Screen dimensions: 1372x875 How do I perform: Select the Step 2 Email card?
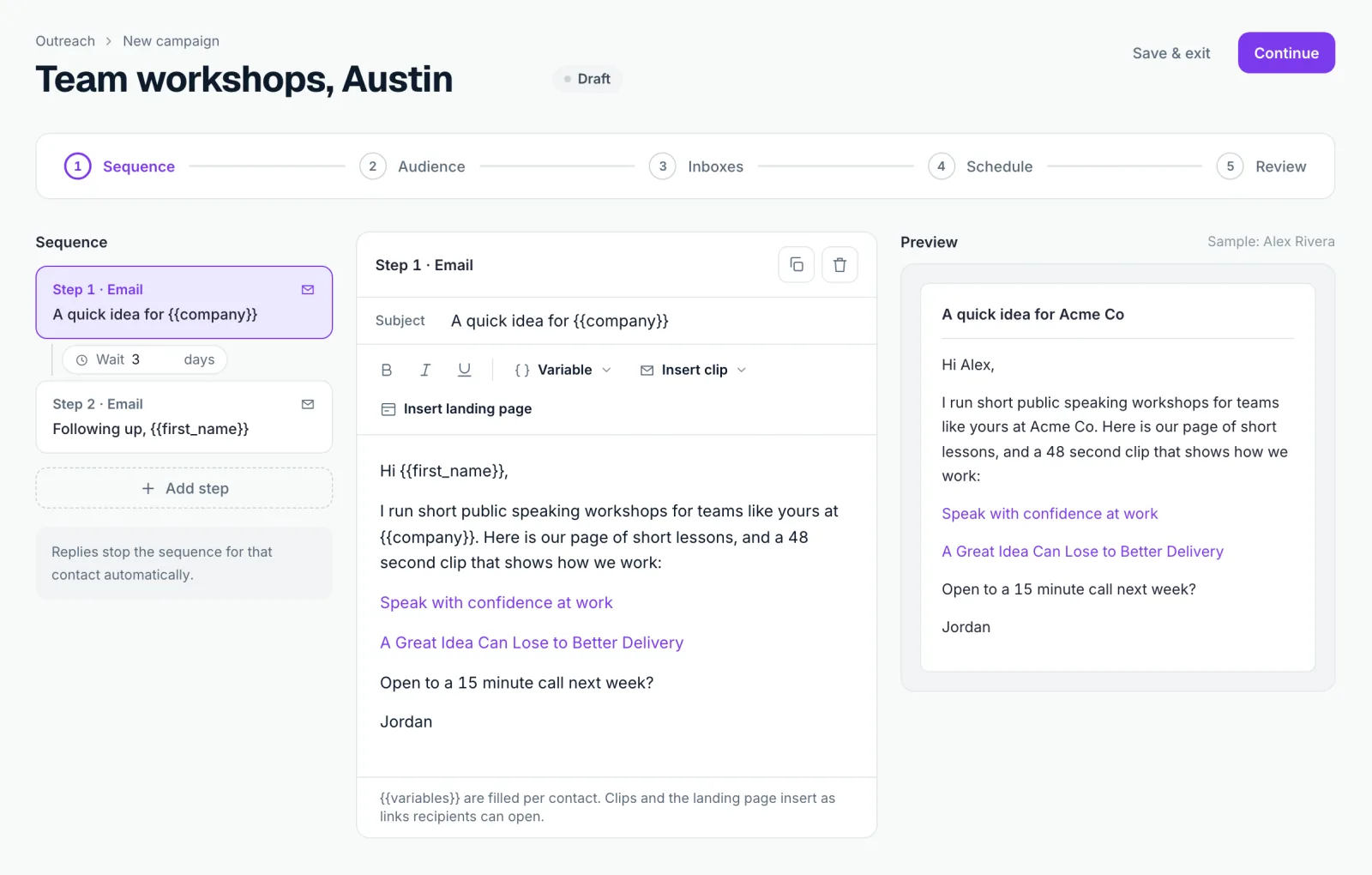pos(184,417)
